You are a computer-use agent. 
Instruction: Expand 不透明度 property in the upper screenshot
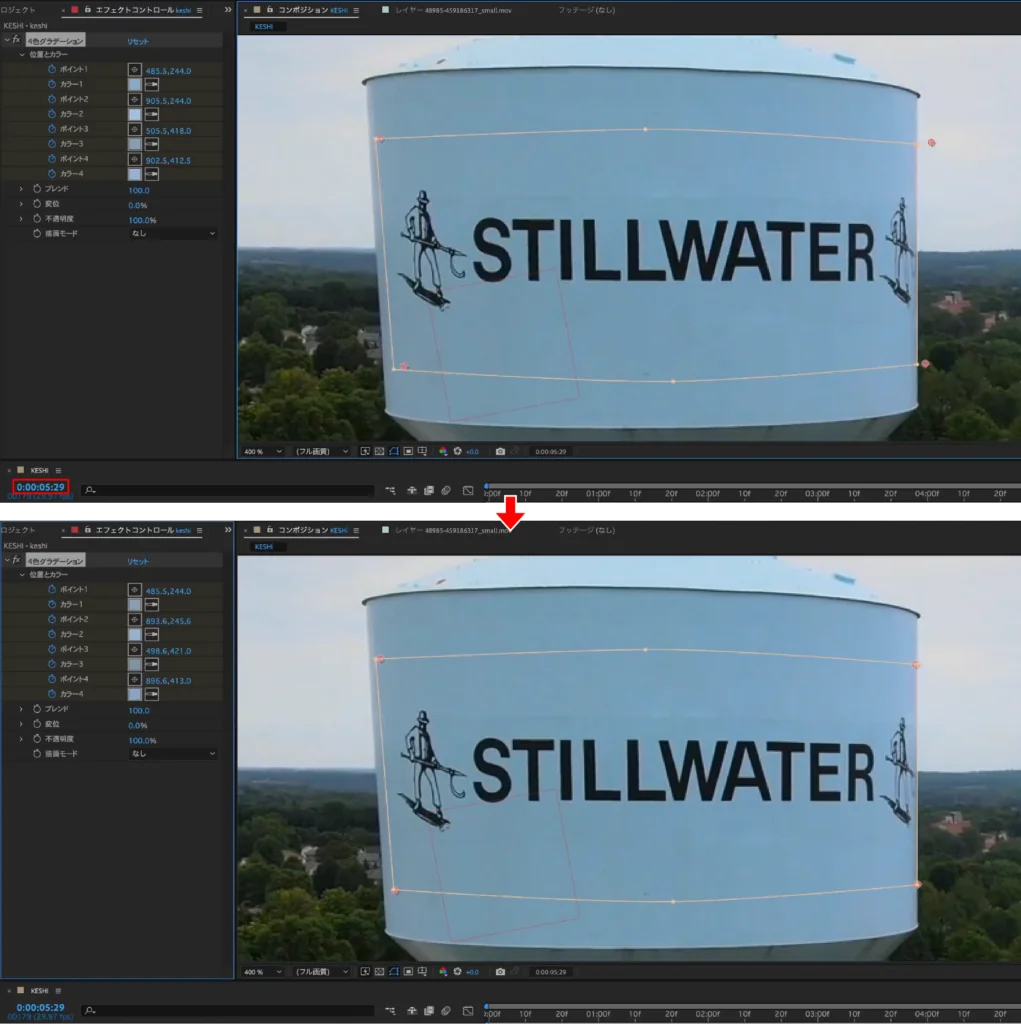coord(22,219)
